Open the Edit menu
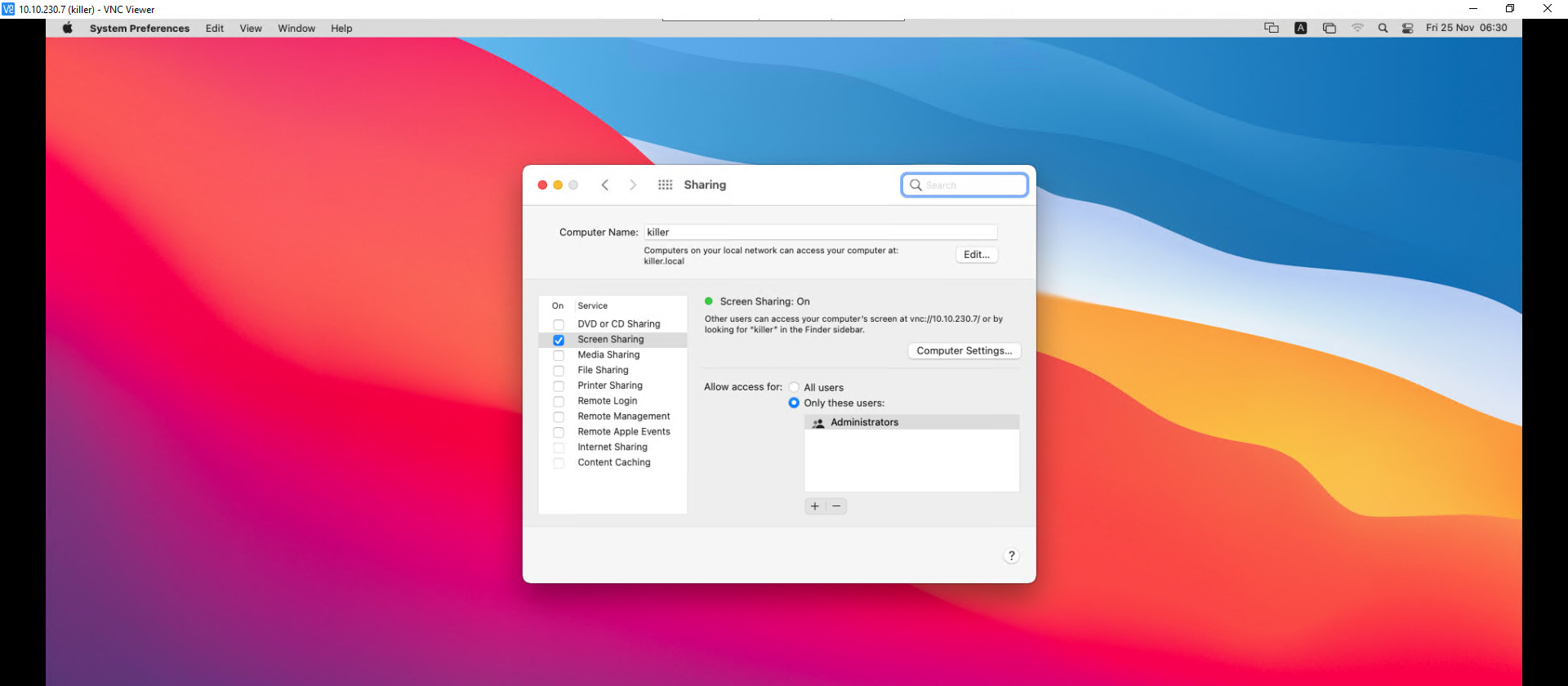 pos(215,28)
